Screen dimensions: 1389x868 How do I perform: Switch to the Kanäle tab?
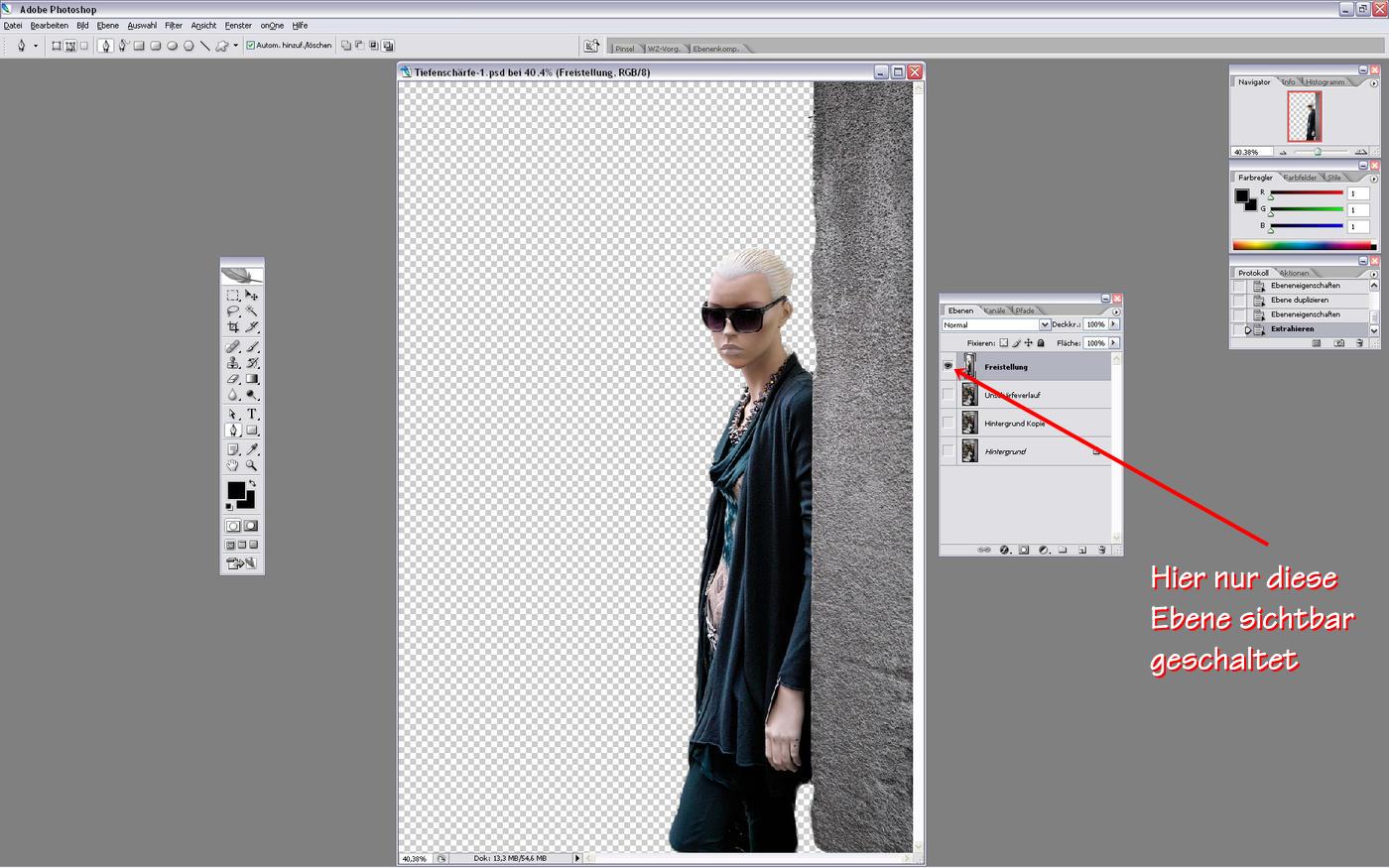(995, 310)
